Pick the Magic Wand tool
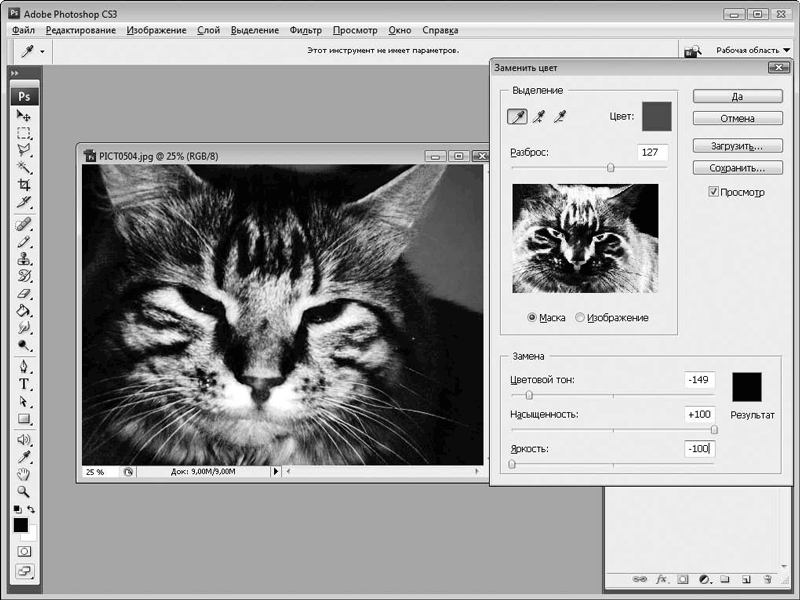800x600 pixels. [24, 167]
